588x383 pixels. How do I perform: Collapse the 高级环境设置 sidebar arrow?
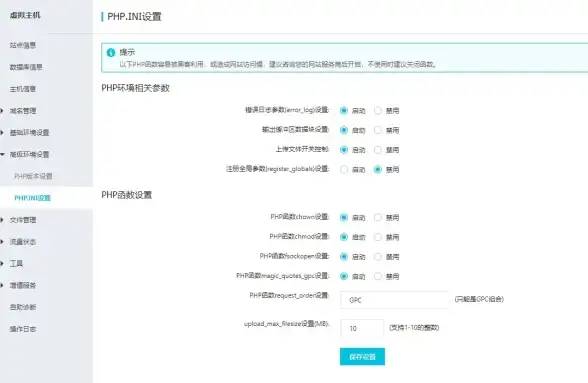click(2, 154)
